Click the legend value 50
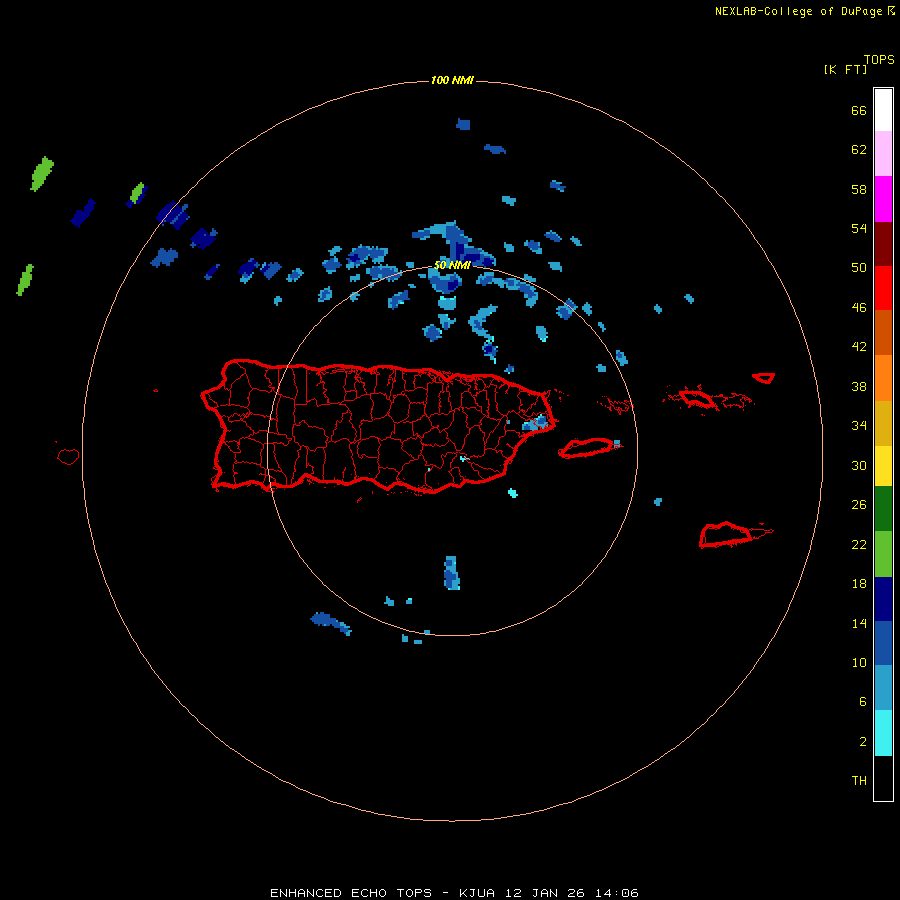 pos(859,267)
